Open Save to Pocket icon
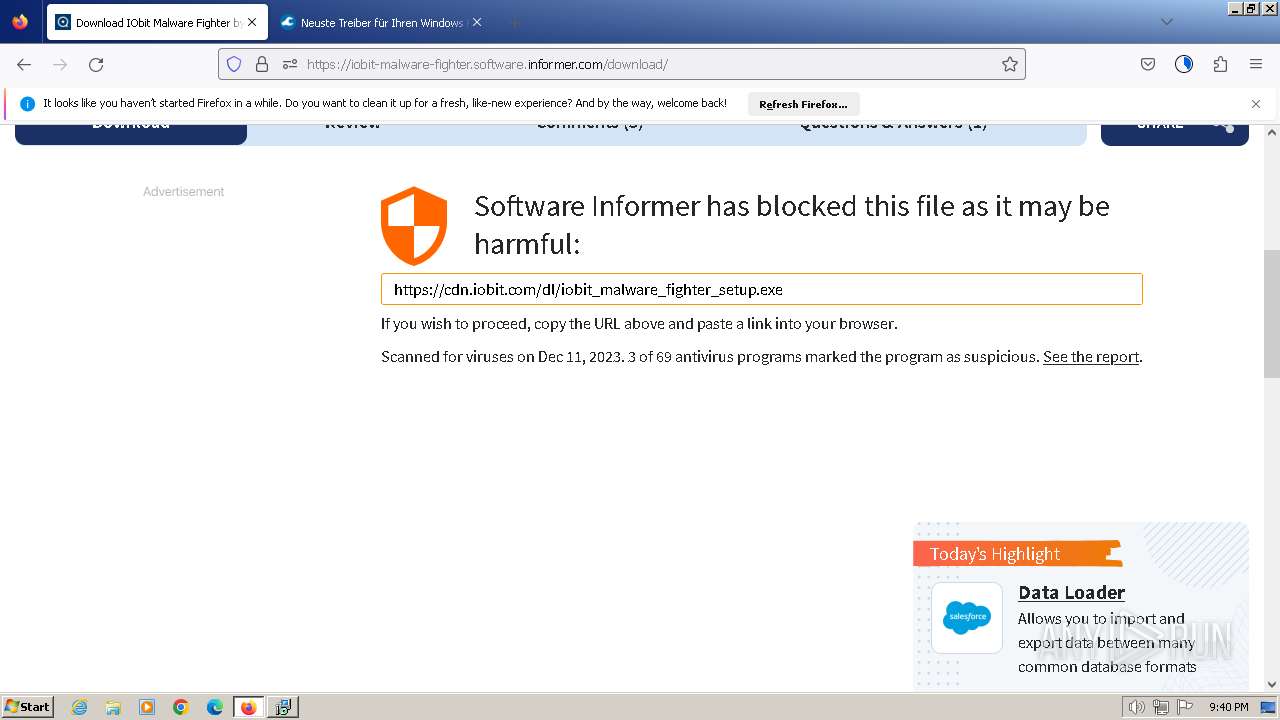Screen dimensions: 1280x720 1148,64
